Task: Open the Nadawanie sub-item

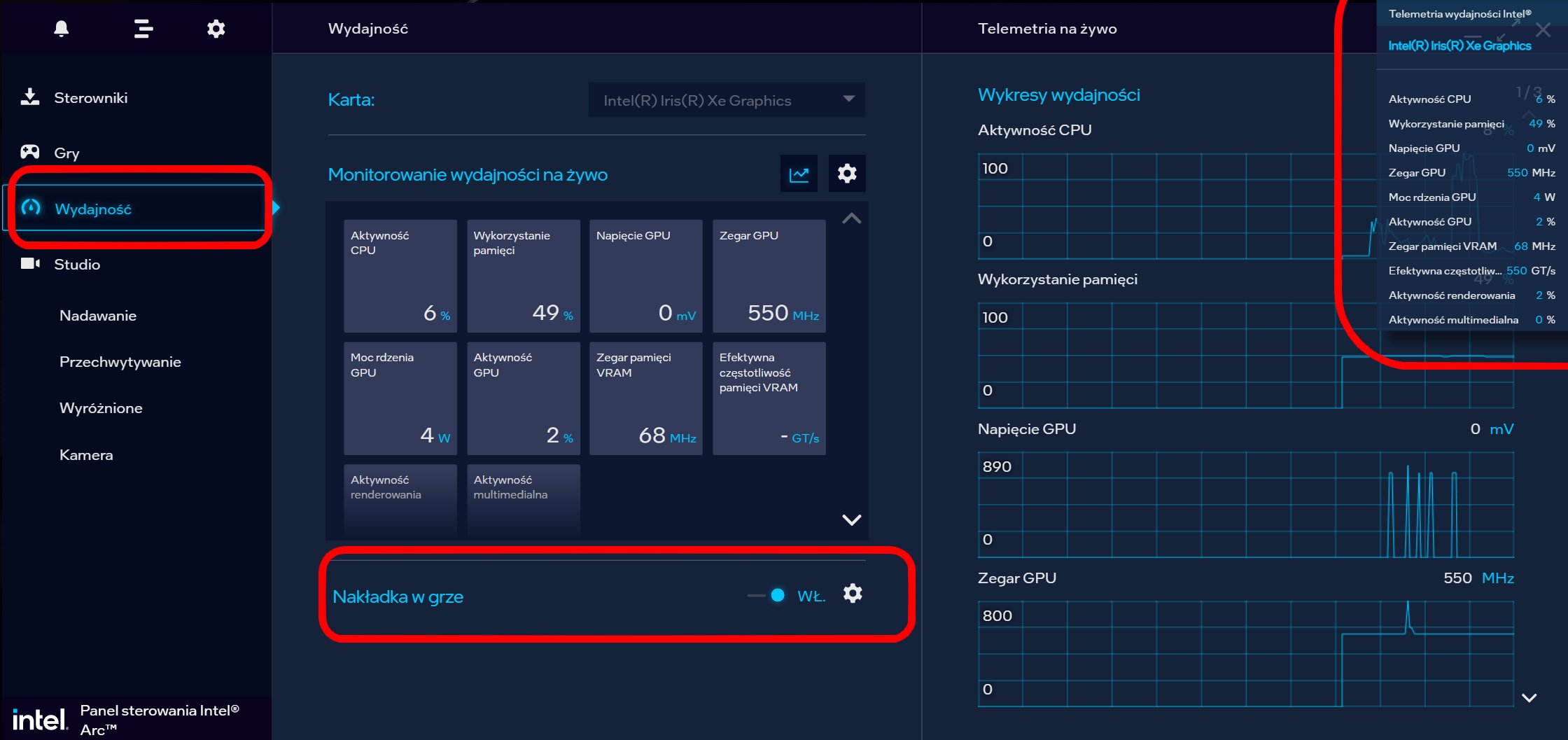Action: pos(98,316)
